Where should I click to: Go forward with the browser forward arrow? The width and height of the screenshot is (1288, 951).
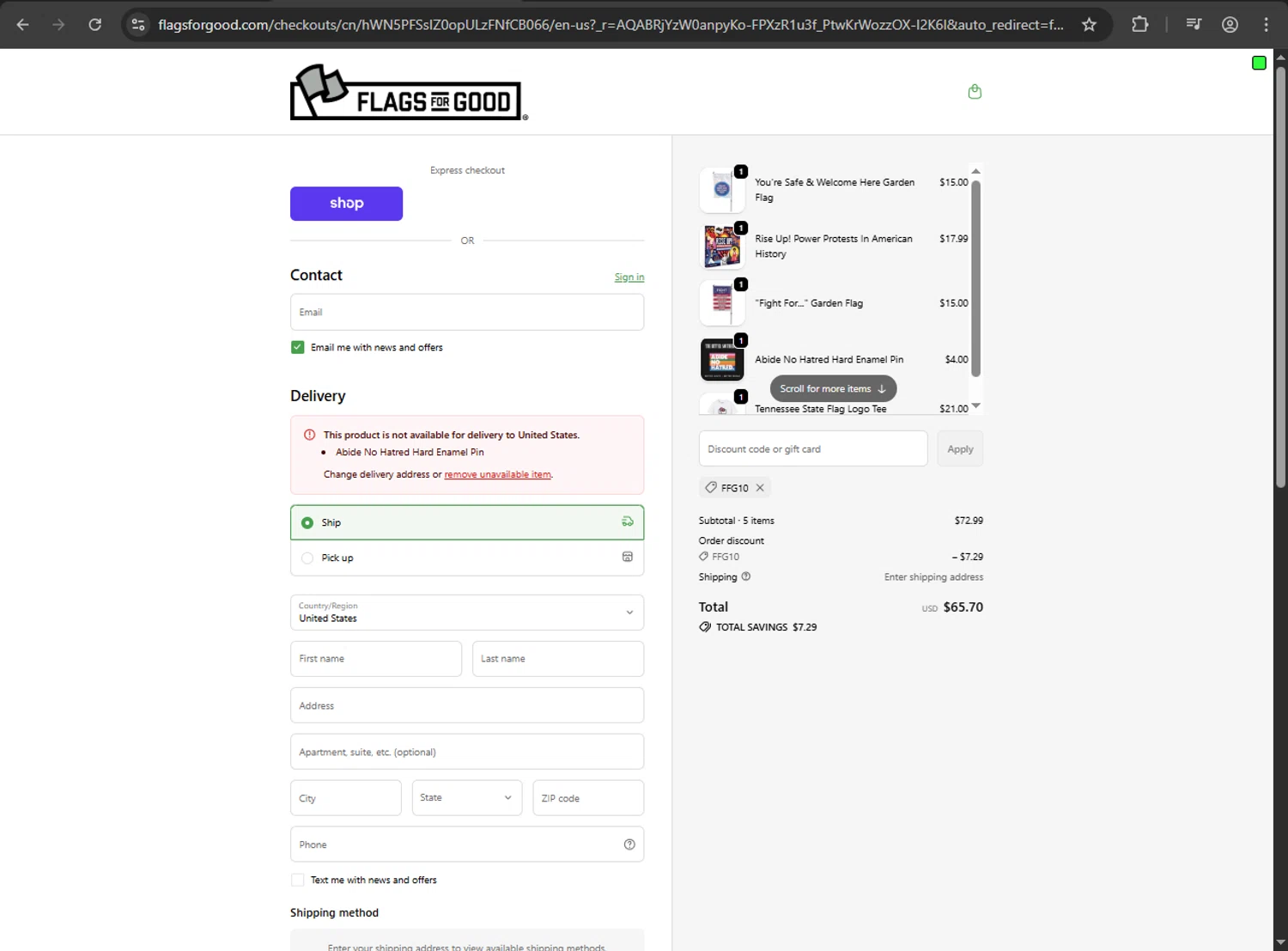(x=58, y=25)
